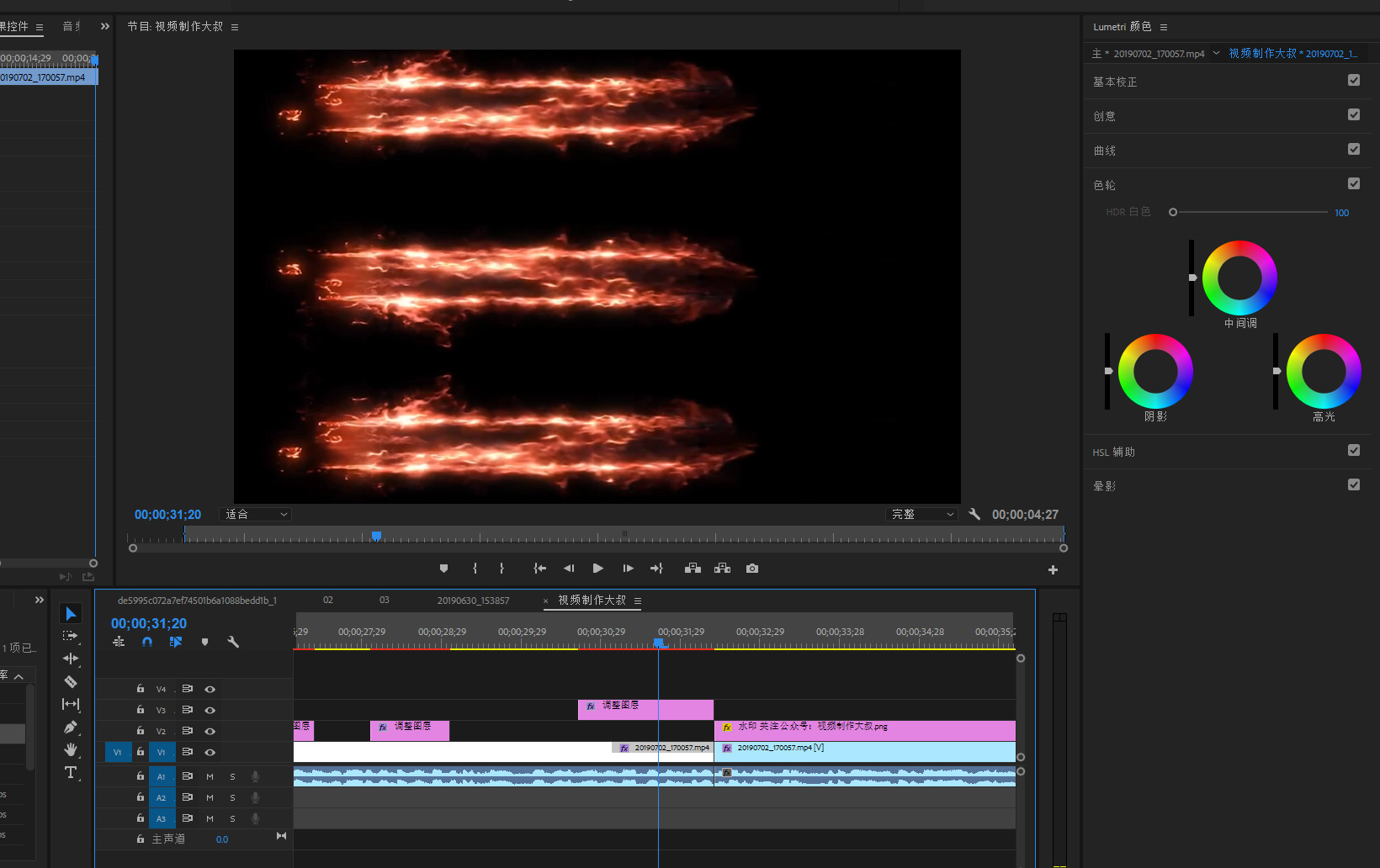Open program monitor panel menu
1380x868 pixels.
[x=235, y=27]
